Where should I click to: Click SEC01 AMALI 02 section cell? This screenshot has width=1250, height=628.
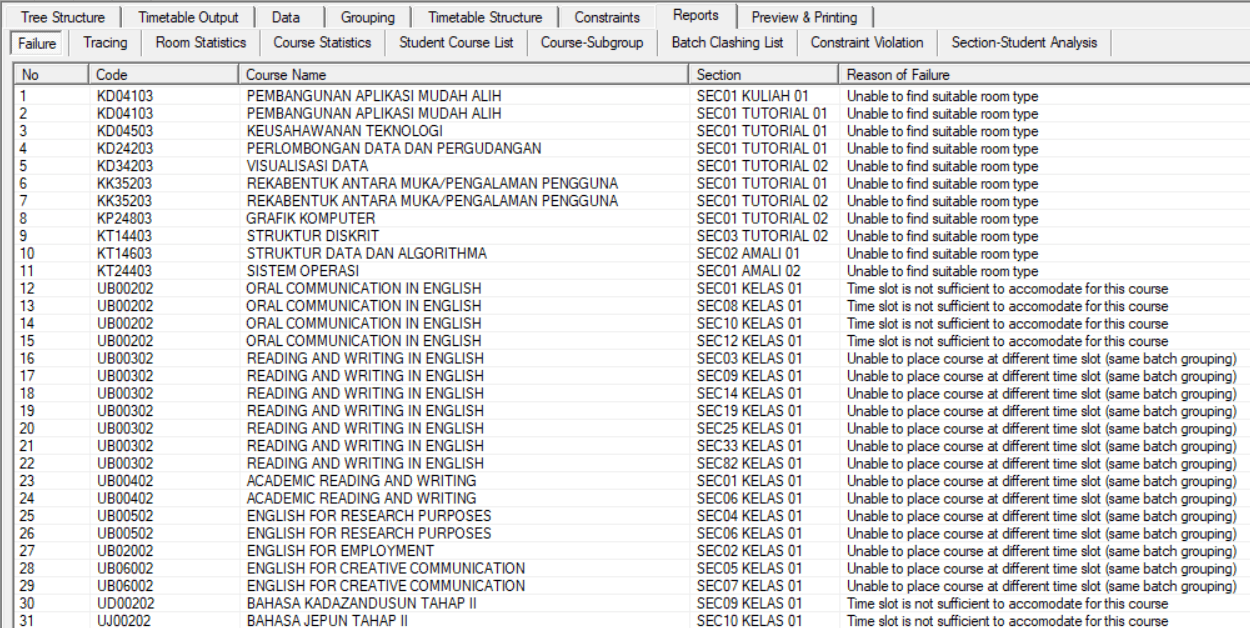[x=748, y=271]
